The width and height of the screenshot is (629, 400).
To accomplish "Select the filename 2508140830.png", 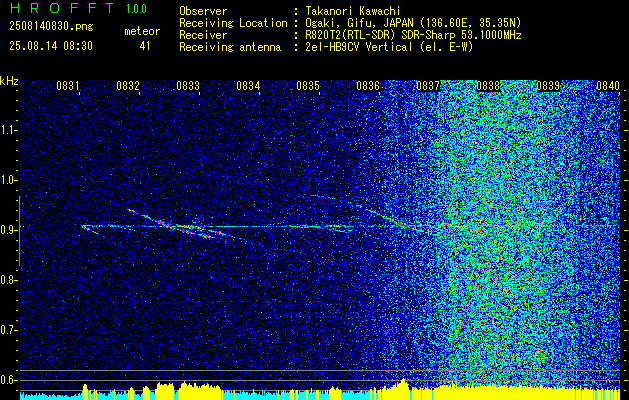I will (51, 27).
